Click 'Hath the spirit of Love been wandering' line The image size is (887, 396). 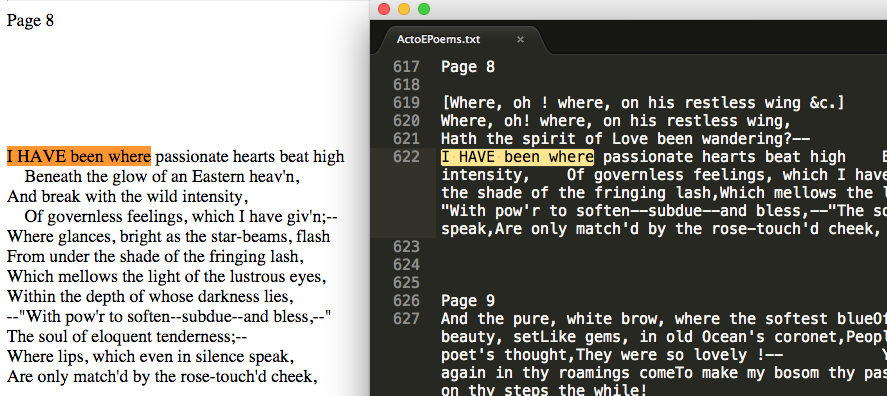pyautogui.click(x=626, y=139)
